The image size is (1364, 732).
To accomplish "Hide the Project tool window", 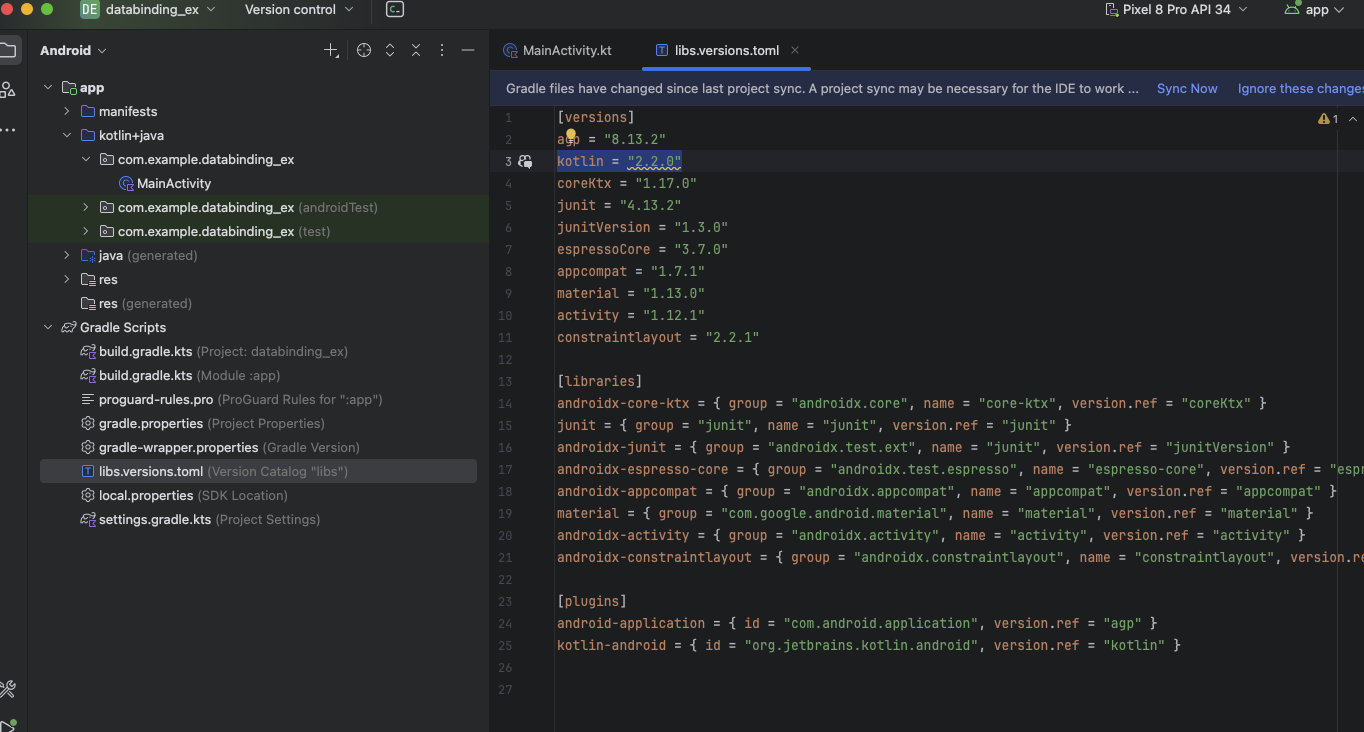I will (x=467, y=50).
